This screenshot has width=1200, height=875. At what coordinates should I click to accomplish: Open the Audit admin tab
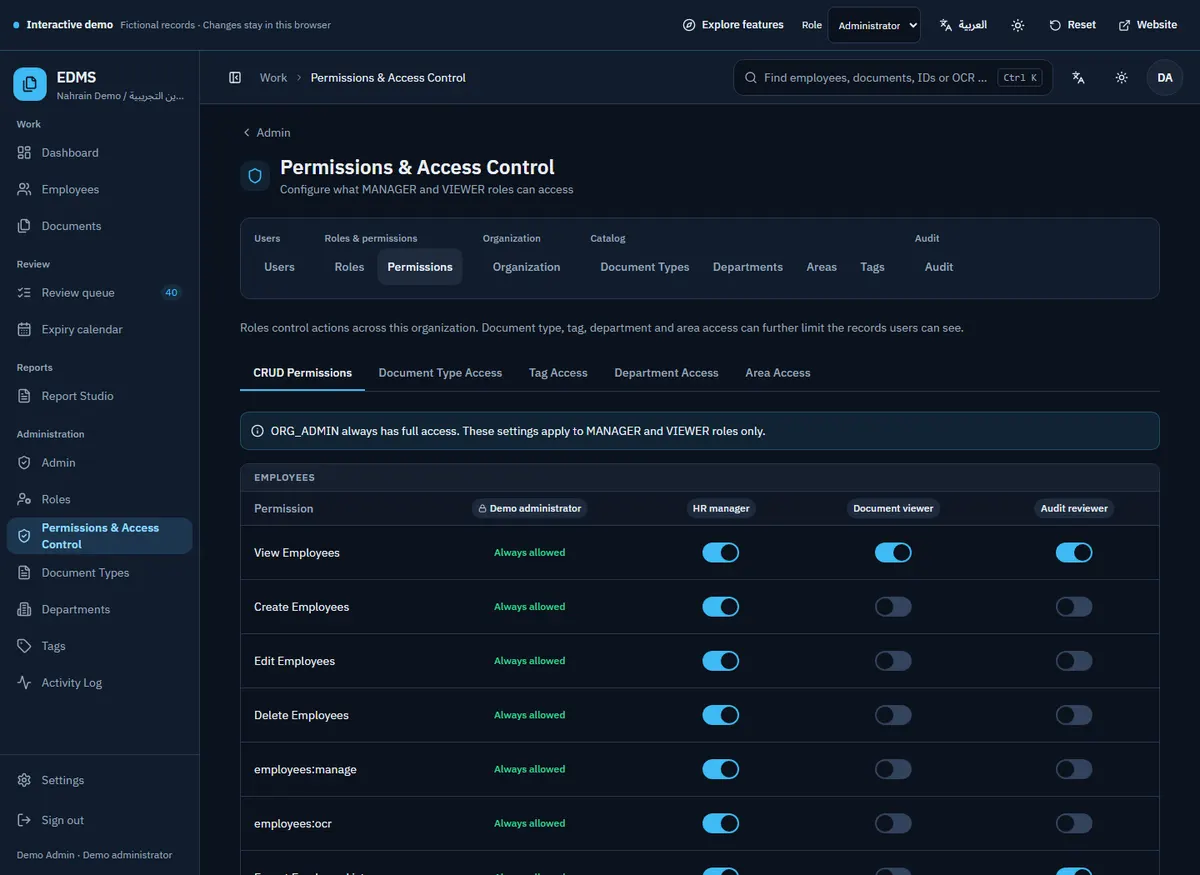(939, 267)
